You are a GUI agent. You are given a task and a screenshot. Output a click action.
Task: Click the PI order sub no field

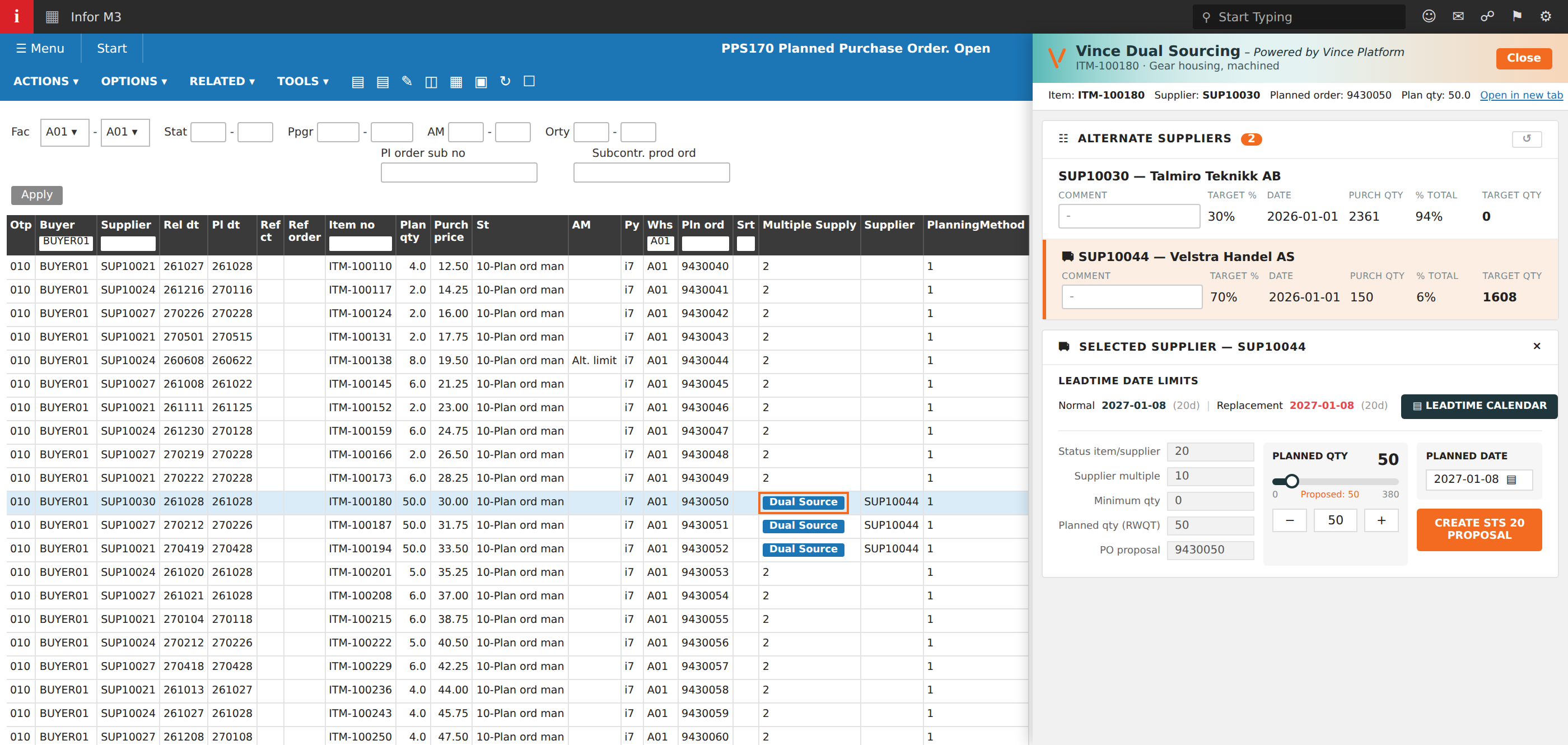[459, 173]
